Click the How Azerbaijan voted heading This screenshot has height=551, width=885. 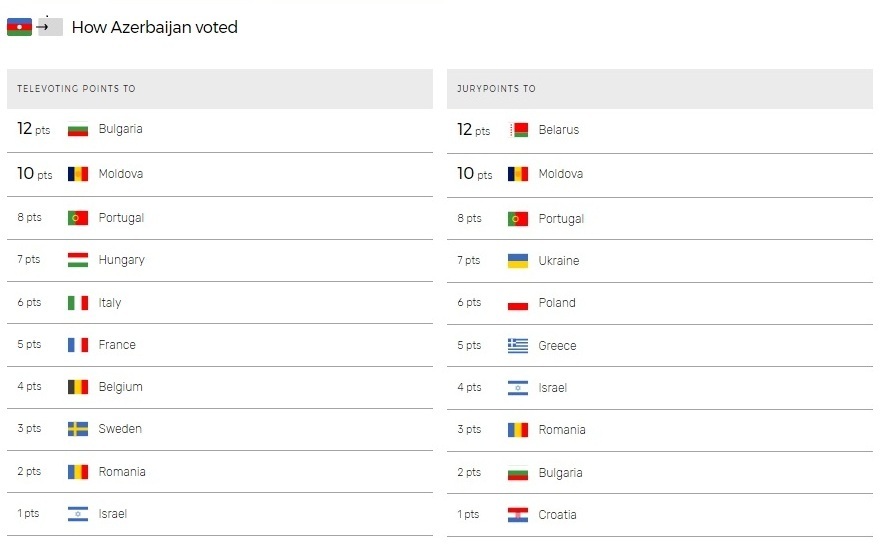point(155,27)
